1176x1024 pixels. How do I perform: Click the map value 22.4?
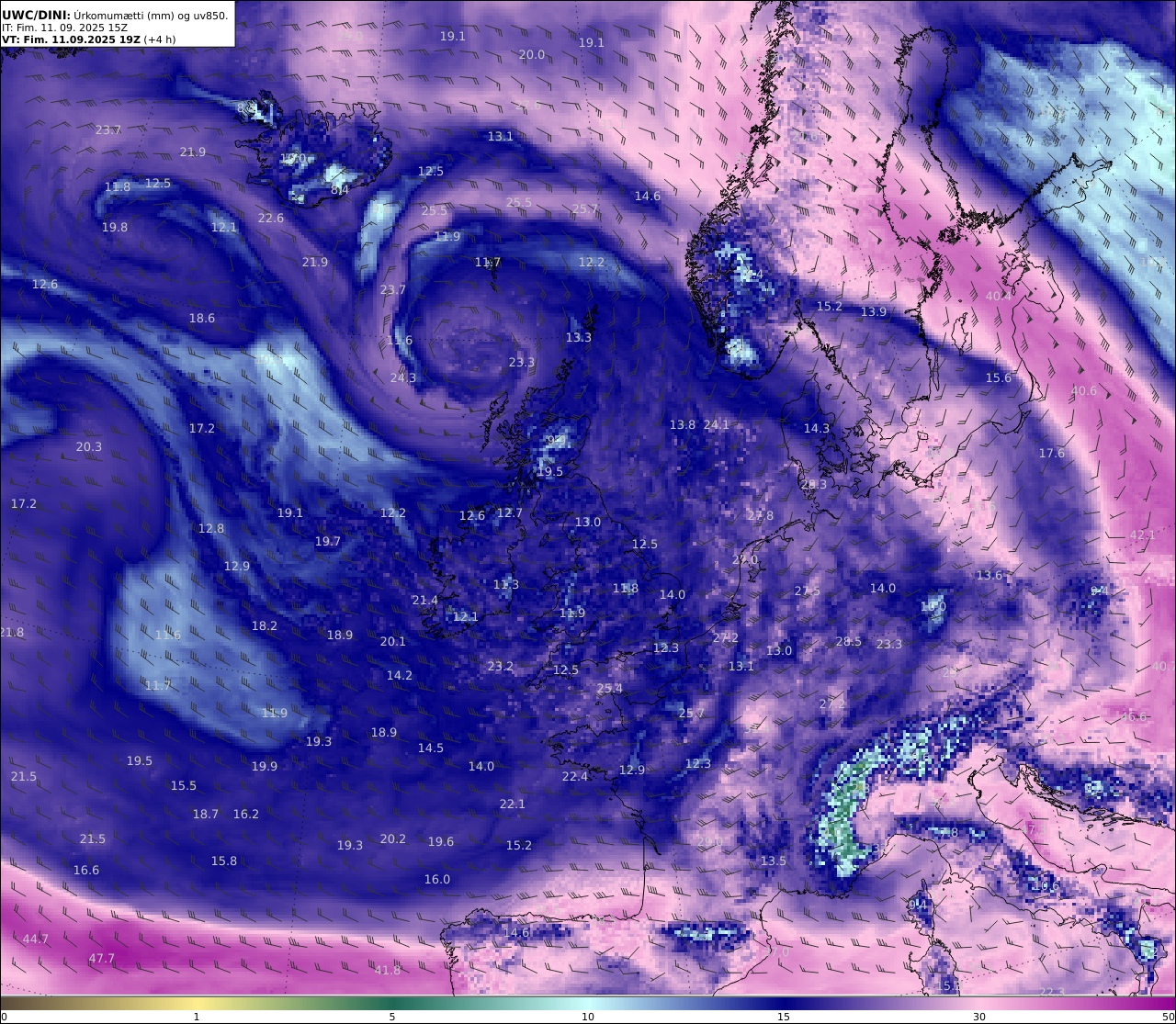[575, 777]
